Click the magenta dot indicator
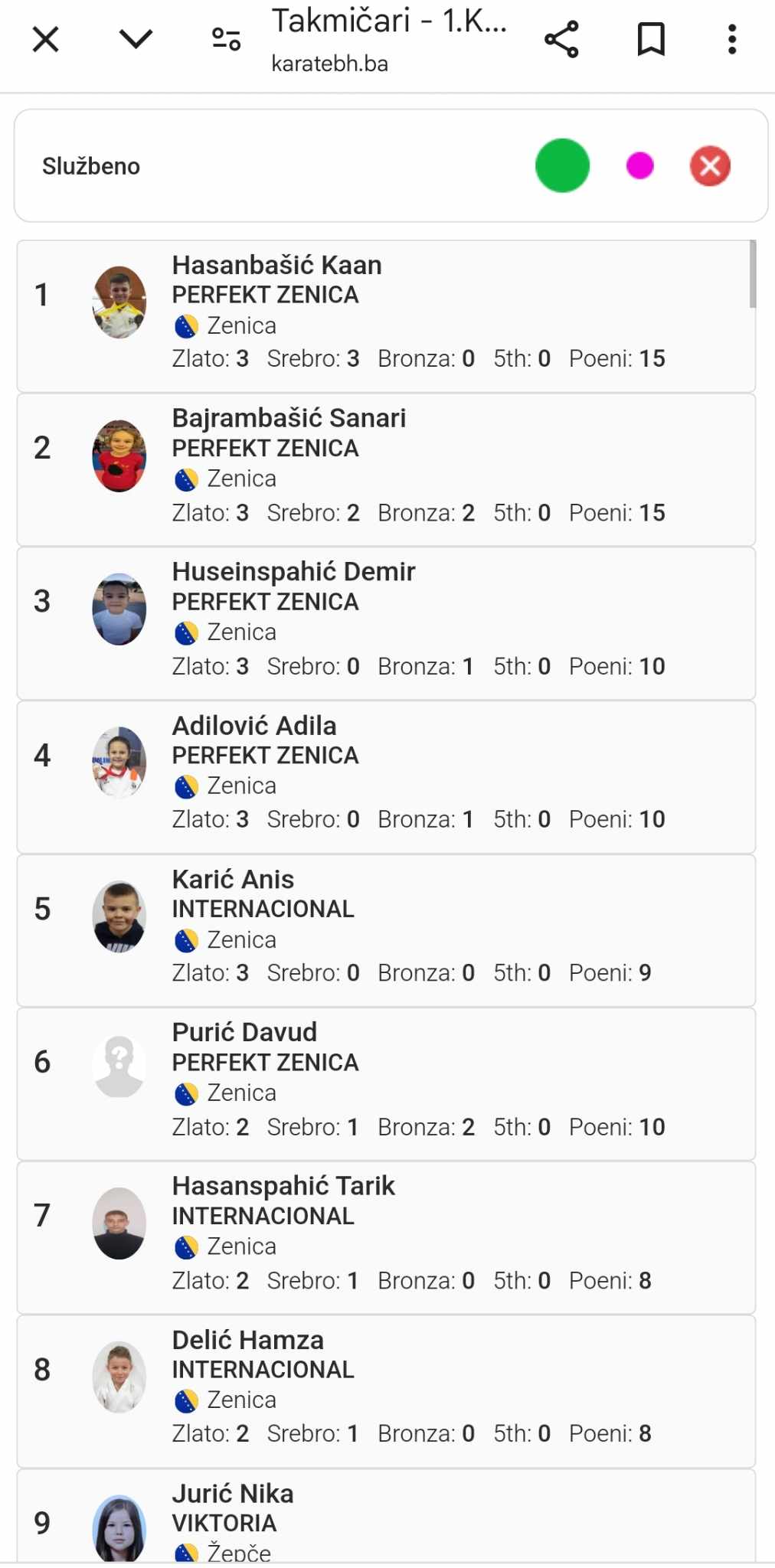The height and width of the screenshot is (1568, 775). (639, 165)
